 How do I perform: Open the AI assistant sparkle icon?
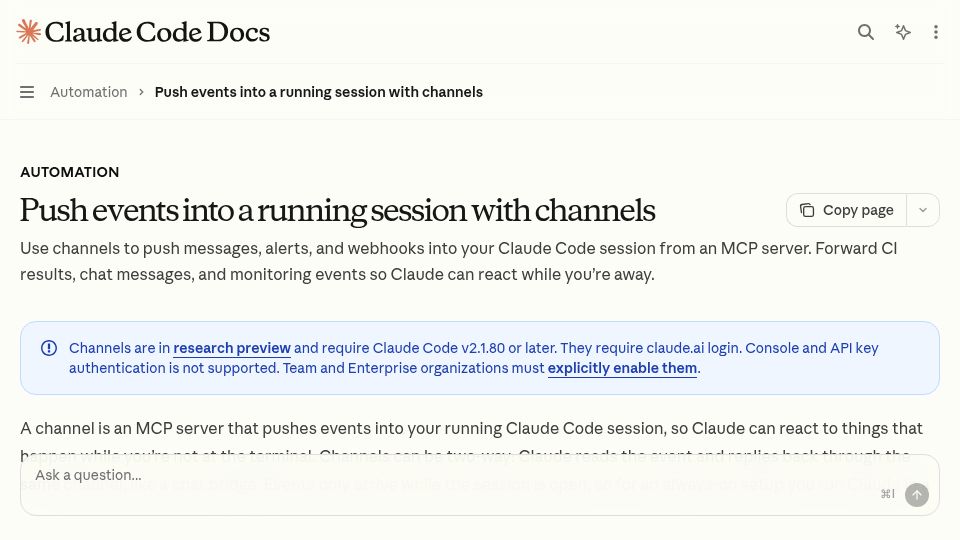point(902,32)
